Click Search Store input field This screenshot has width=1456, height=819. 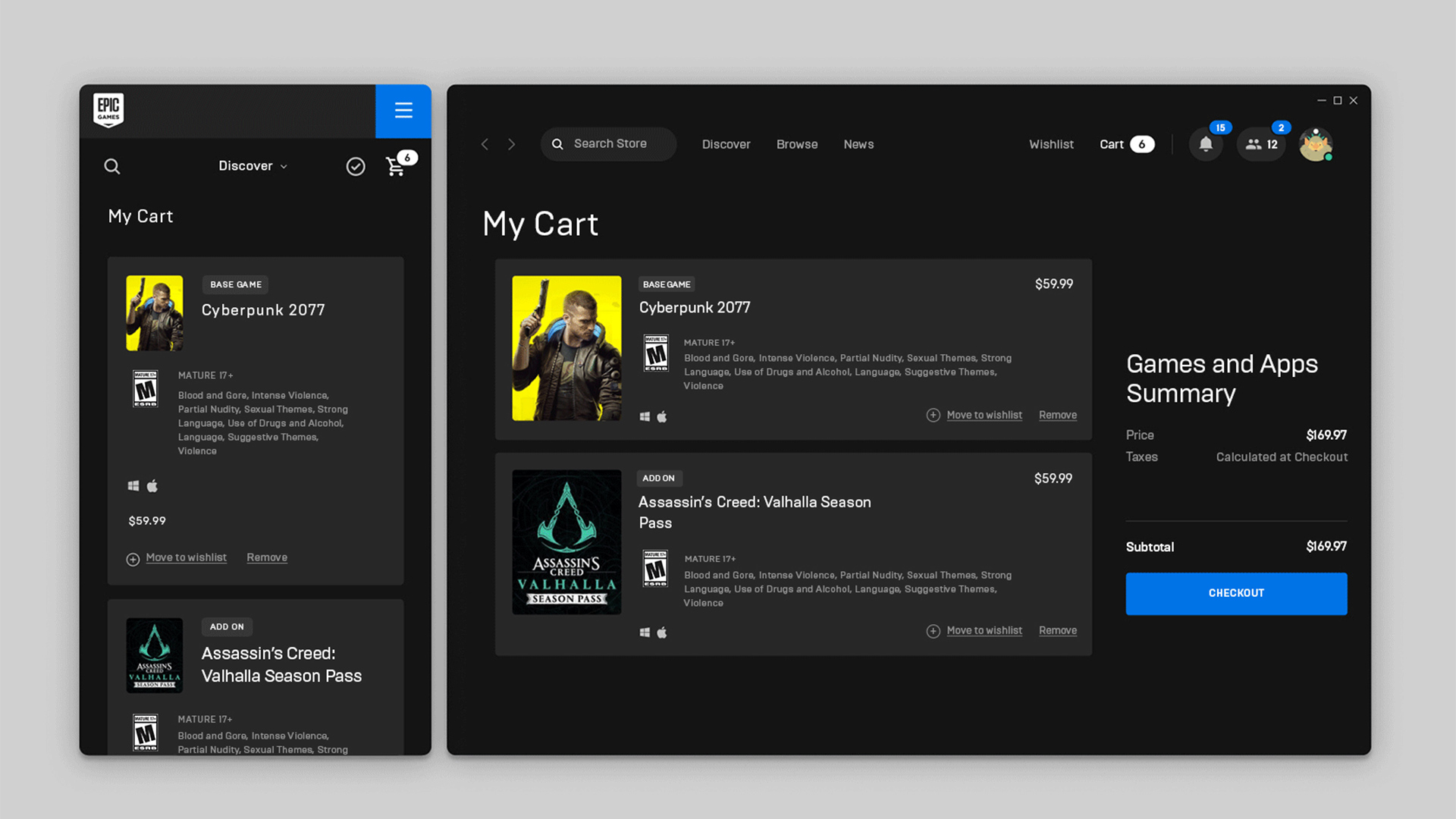click(x=611, y=143)
